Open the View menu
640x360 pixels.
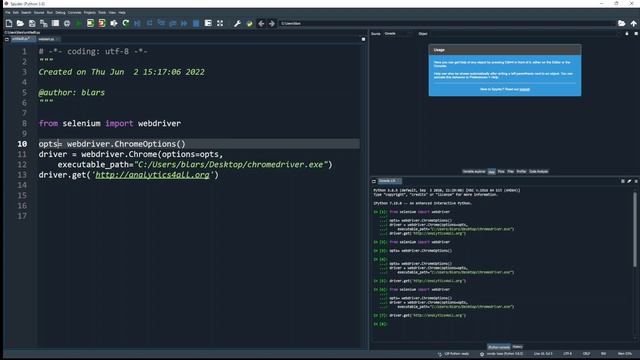click(x=112, y=13)
